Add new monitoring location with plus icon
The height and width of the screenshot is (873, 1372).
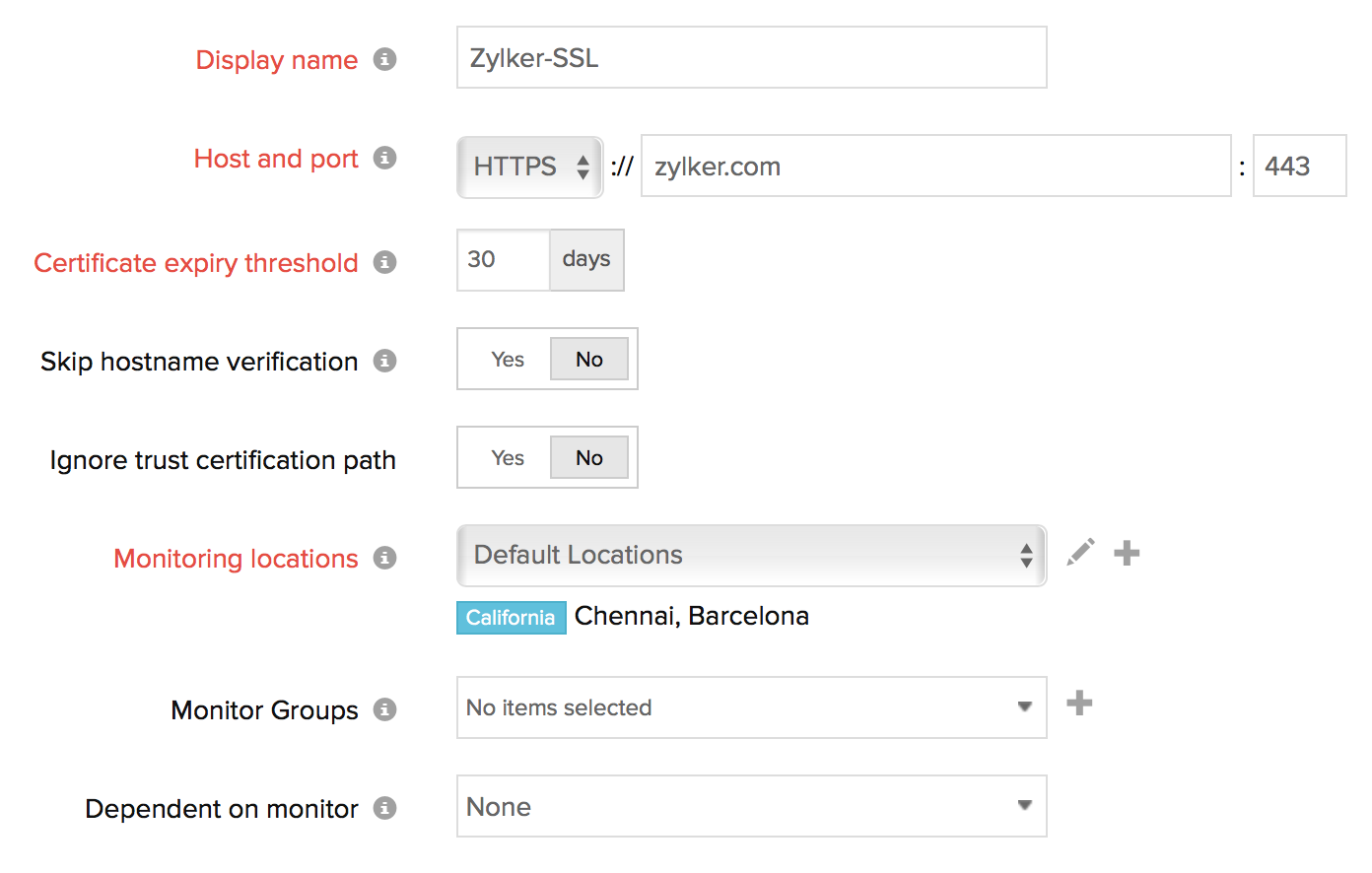pos(1127,553)
